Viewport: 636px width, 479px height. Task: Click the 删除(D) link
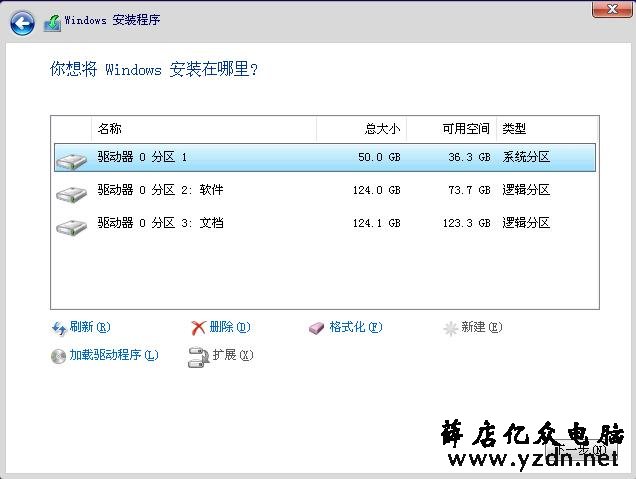(230, 326)
